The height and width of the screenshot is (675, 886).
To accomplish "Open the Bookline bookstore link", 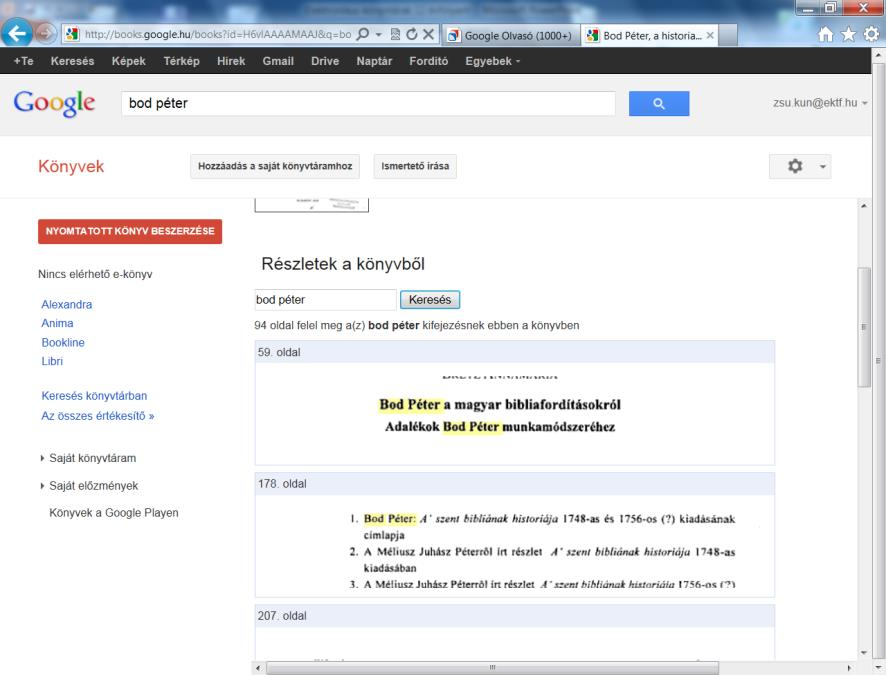I will [63, 342].
